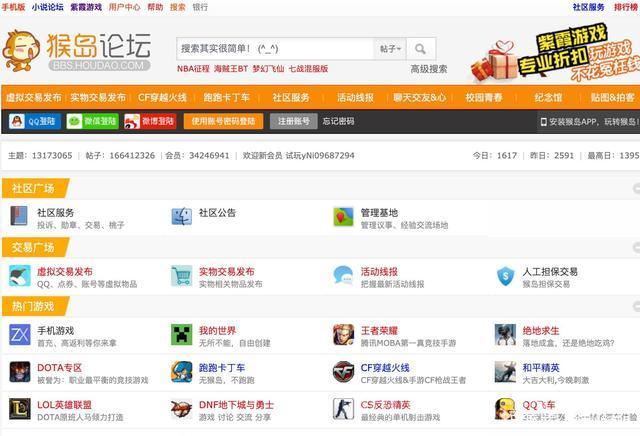Open the 帖子 search type dropdown
The image size is (640, 436).
[390, 49]
